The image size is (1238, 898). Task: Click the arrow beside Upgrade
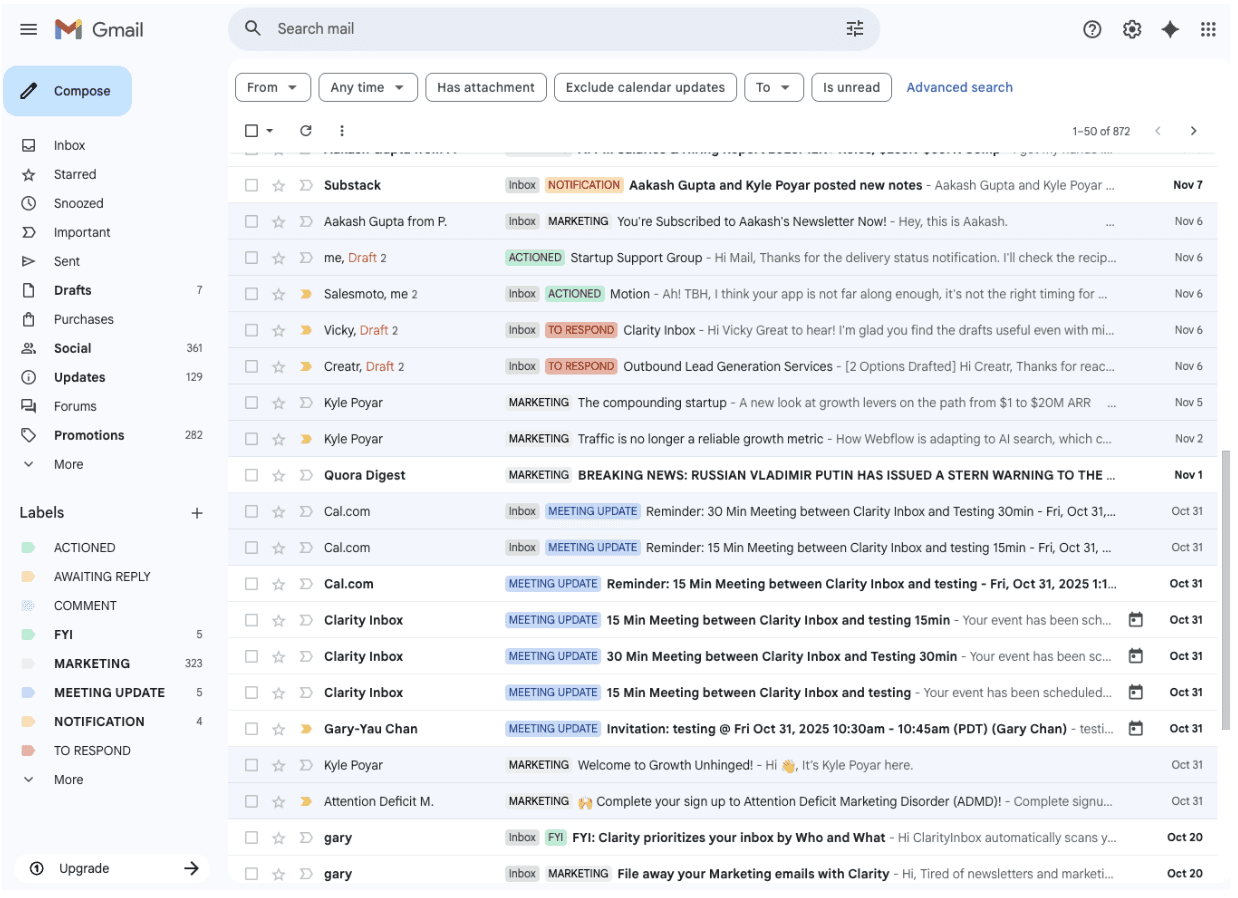click(x=192, y=868)
